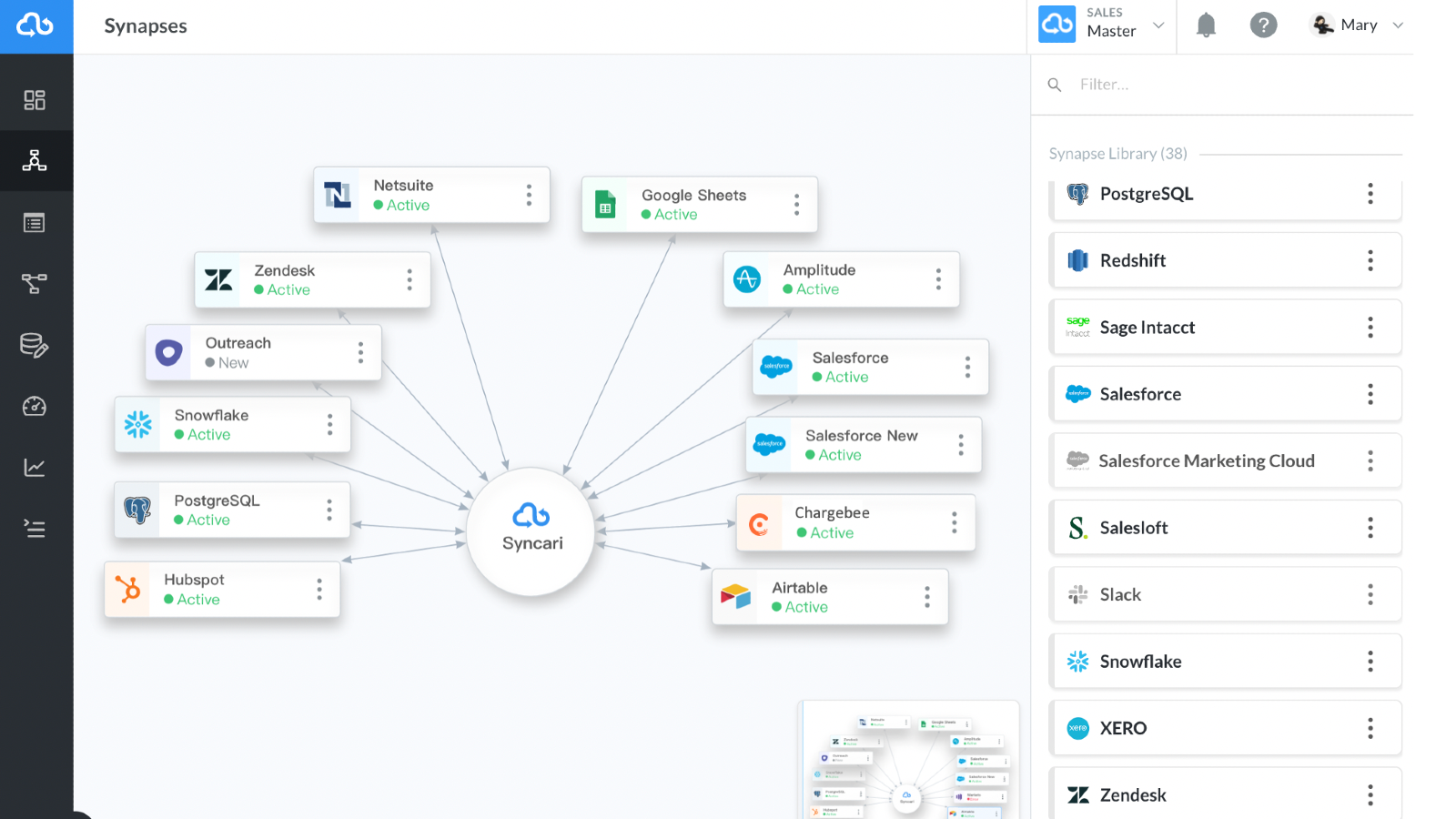Open the gauge meter icon in the sidebar
The height and width of the screenshot is (819, 1456).
click(35, 406)
